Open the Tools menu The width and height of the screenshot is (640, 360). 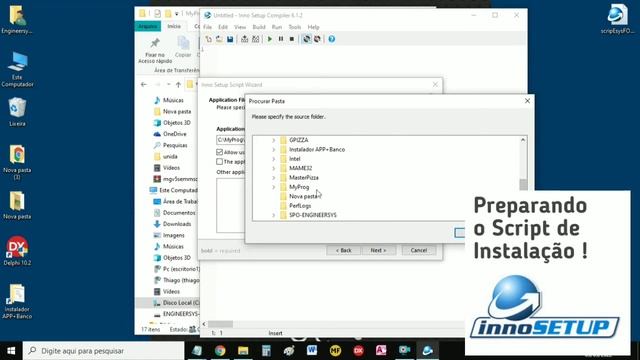(x=295, y=27)
